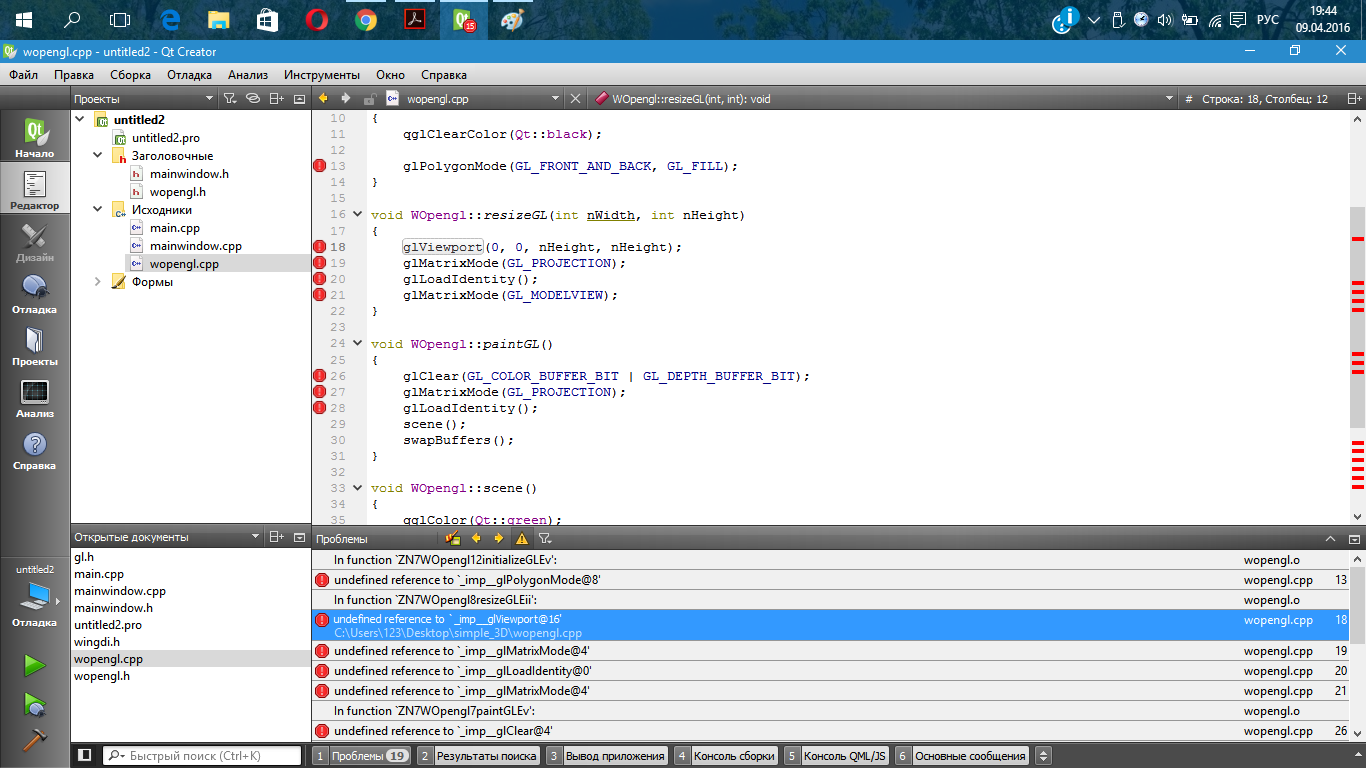Run the project with green arrow
Screen dimensions: 1371x770
coord(35,665)
